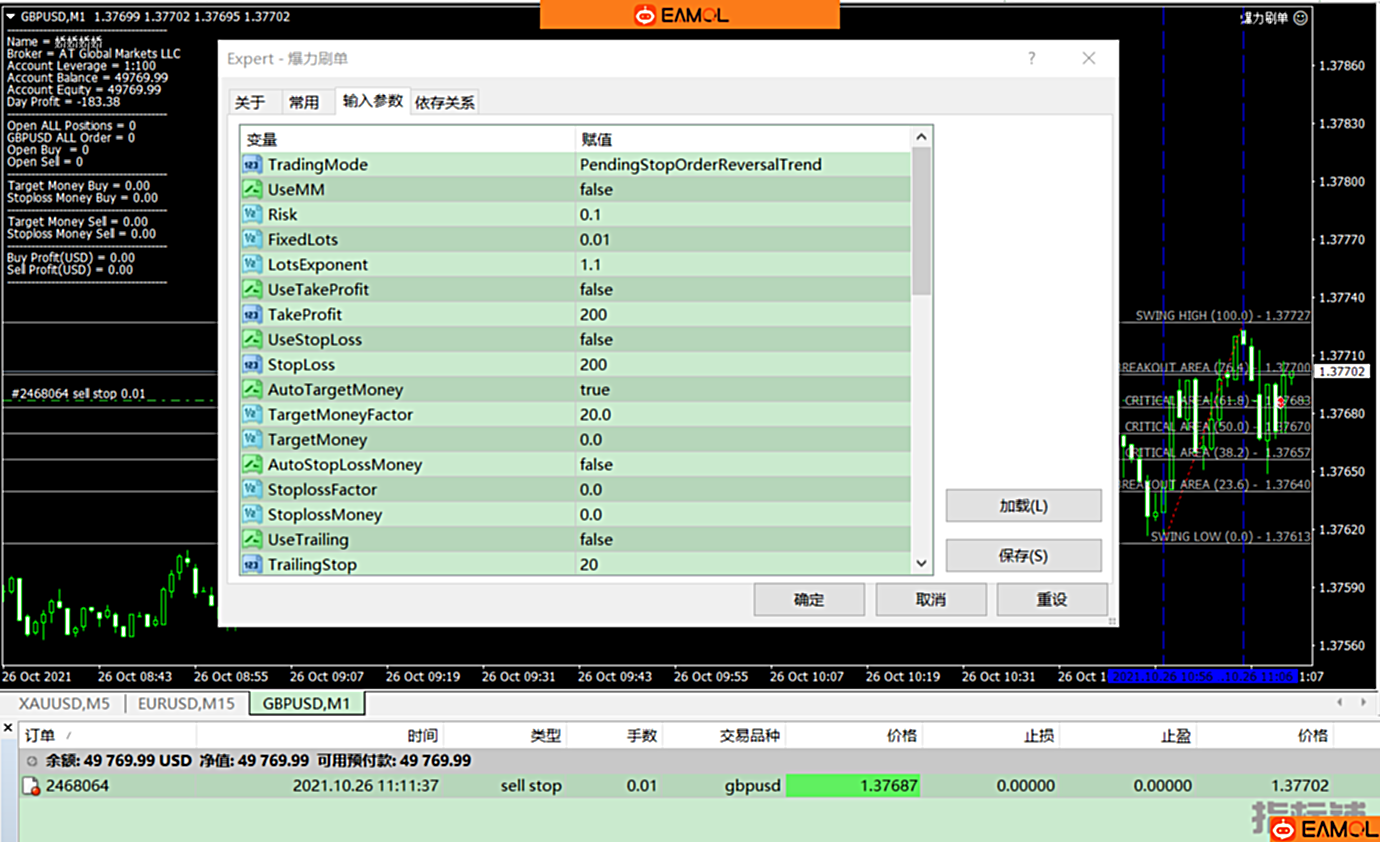Switch to the 依存关系 tab

[x=445, y=102]
